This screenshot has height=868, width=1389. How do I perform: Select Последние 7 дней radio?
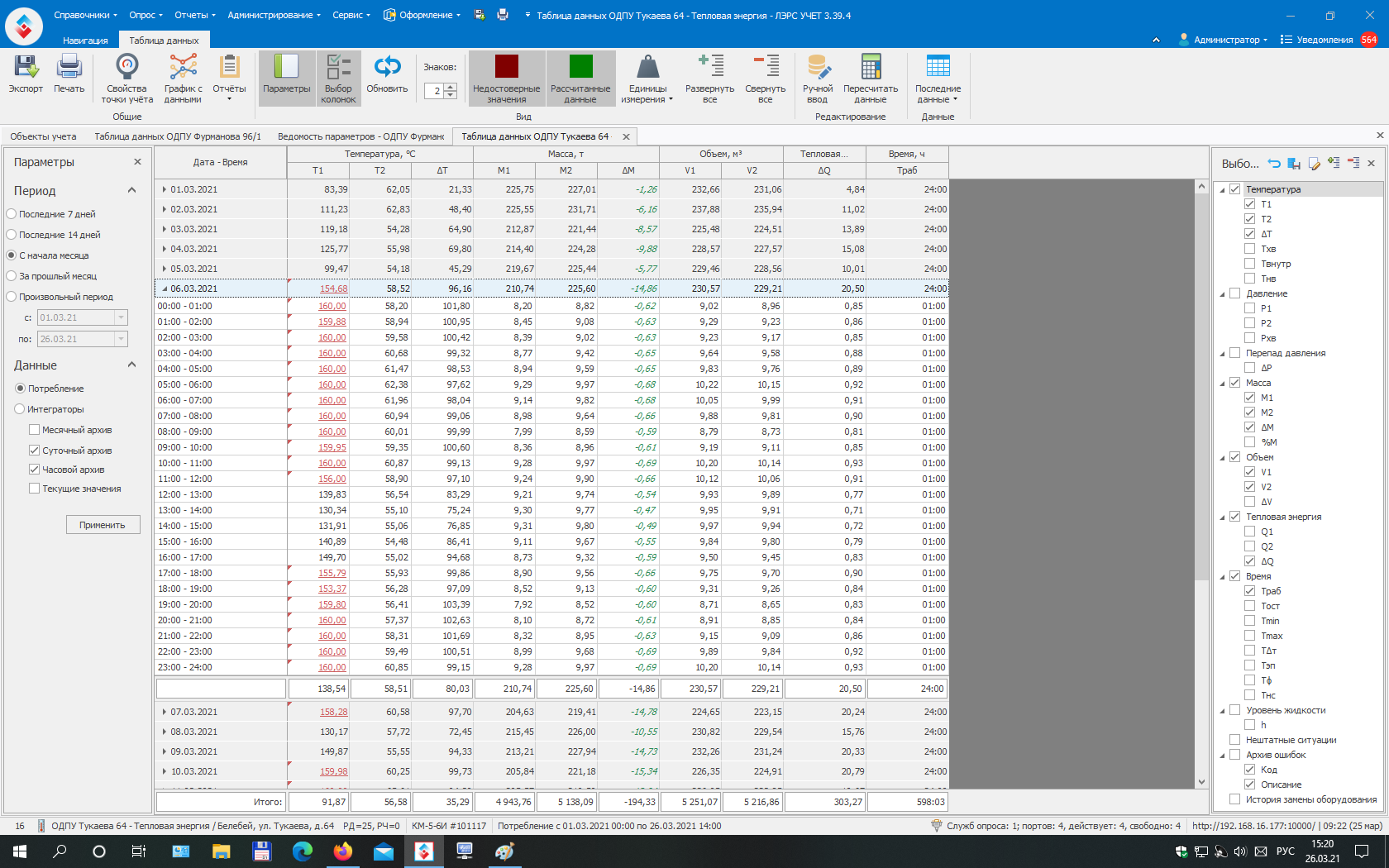point(12,214)
